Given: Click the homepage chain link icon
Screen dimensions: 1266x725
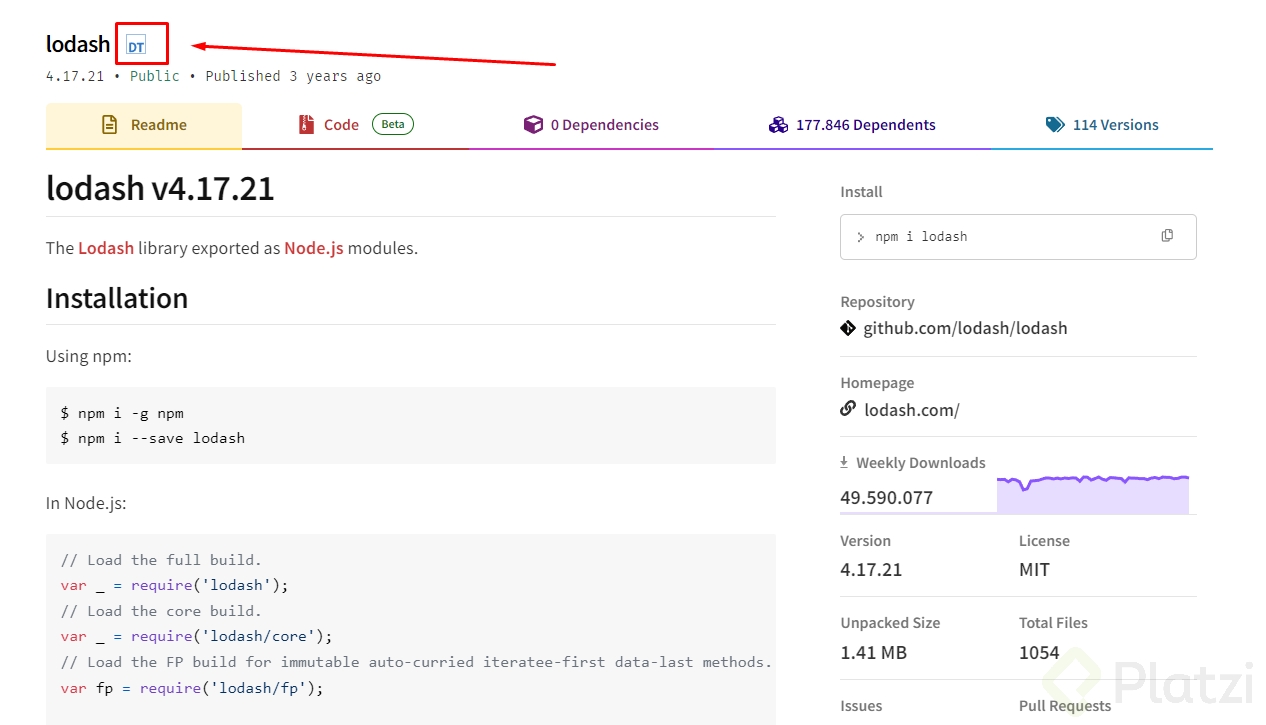Looking at the screenshot, I should [848, 409].
